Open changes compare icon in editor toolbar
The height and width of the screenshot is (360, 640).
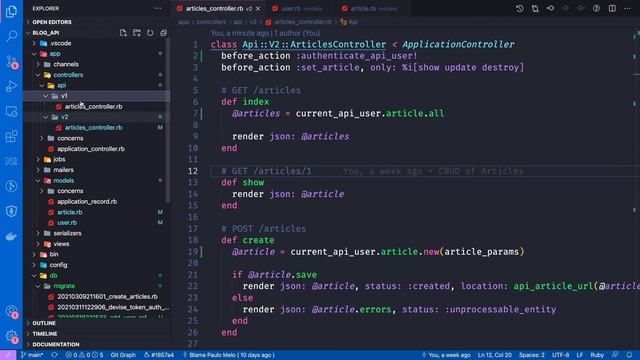(535, 8)
